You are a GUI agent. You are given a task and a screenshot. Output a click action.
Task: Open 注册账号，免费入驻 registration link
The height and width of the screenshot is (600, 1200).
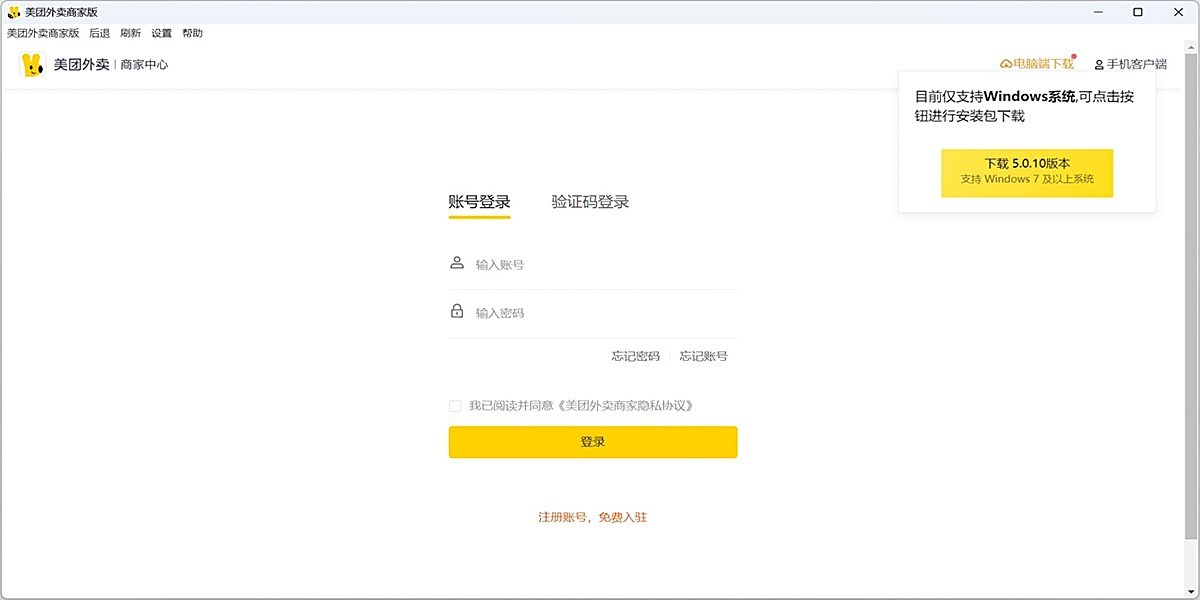point(593,517)
